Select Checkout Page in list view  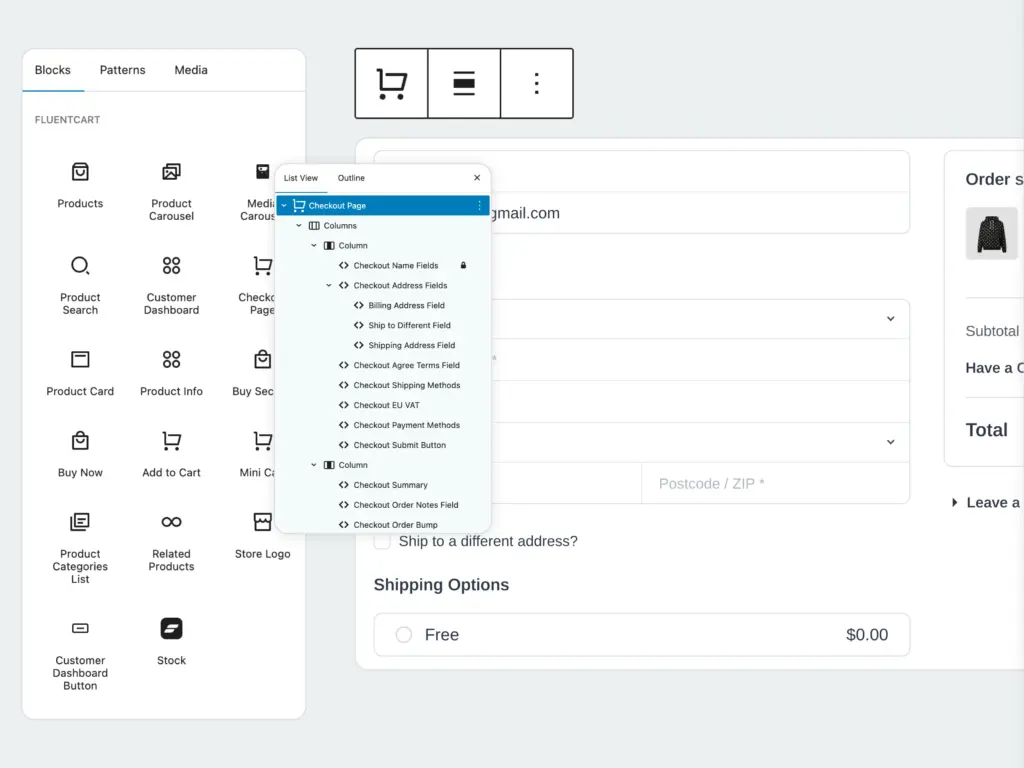(383, 205)
